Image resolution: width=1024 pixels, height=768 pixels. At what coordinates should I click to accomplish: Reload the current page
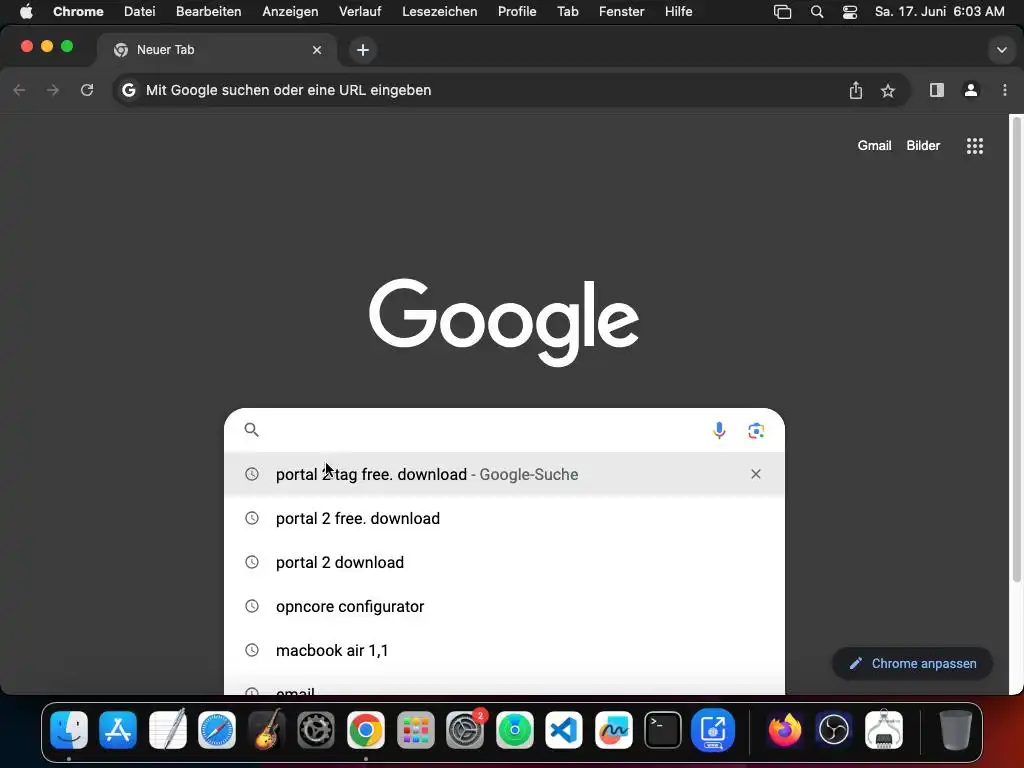tap(87, 90)
